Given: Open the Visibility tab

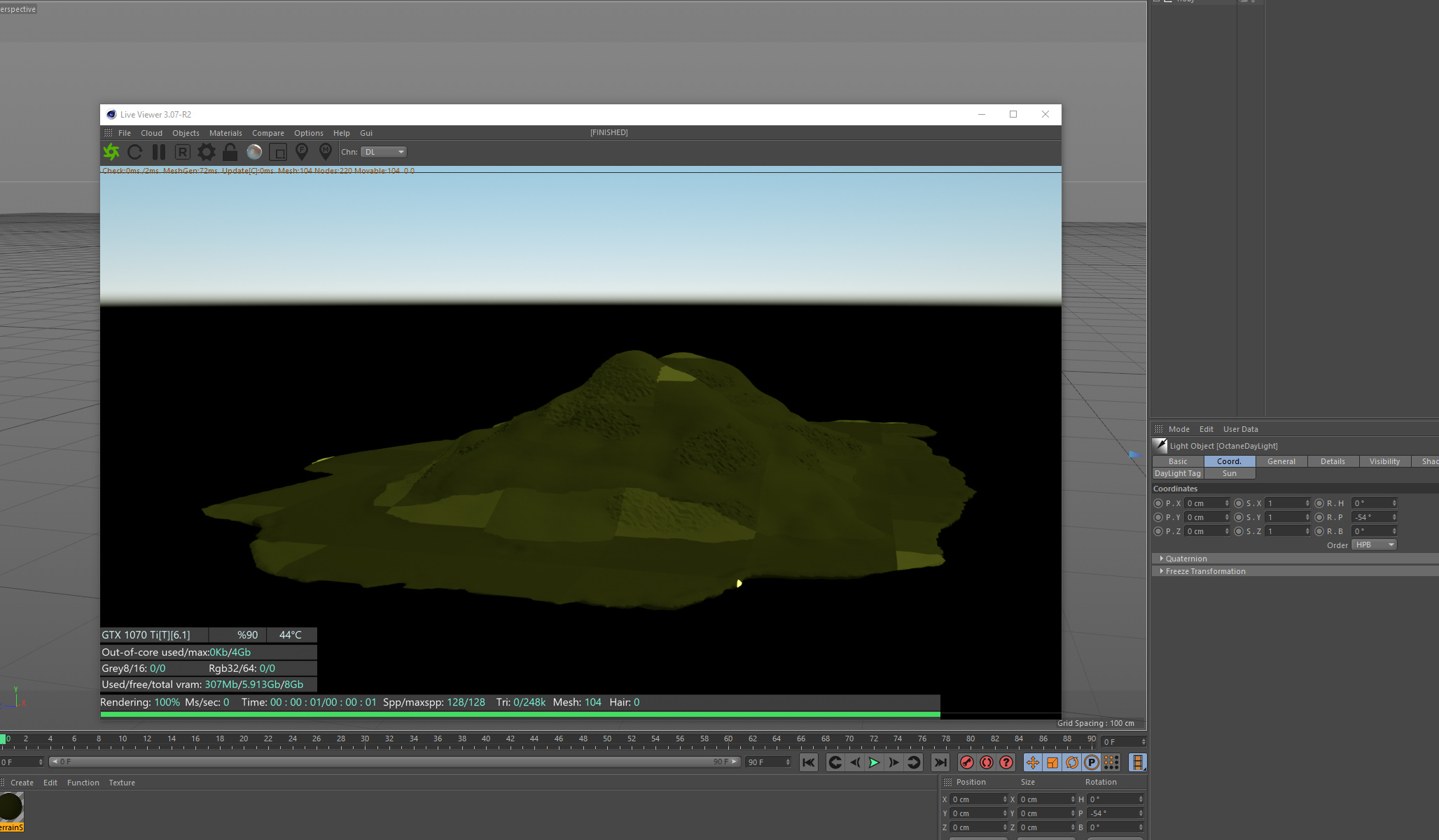Looking at the screenshot, I should (1384, 461).
